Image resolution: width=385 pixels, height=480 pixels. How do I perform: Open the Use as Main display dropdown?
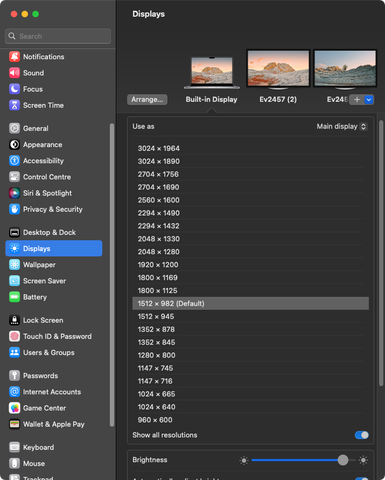pyautogui.click(x=342, y=127)
